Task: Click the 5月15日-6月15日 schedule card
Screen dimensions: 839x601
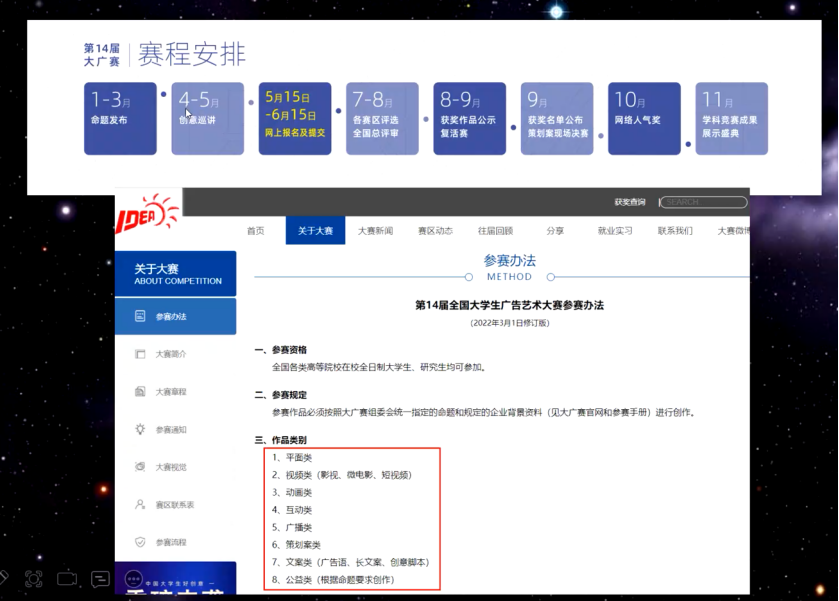Action: (295, 118)
